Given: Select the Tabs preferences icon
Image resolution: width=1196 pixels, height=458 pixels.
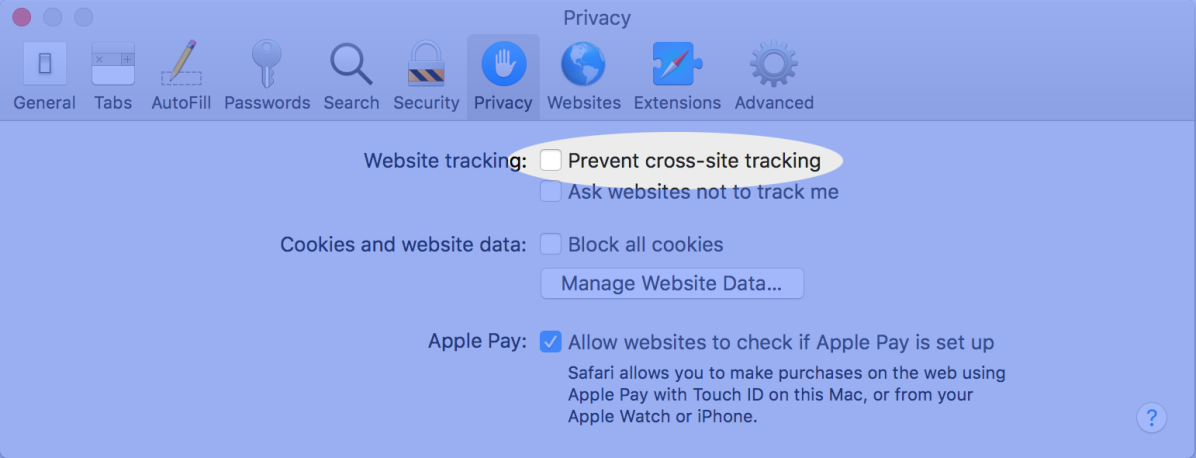Looking at the screenshot, I should tap(113, 63).
